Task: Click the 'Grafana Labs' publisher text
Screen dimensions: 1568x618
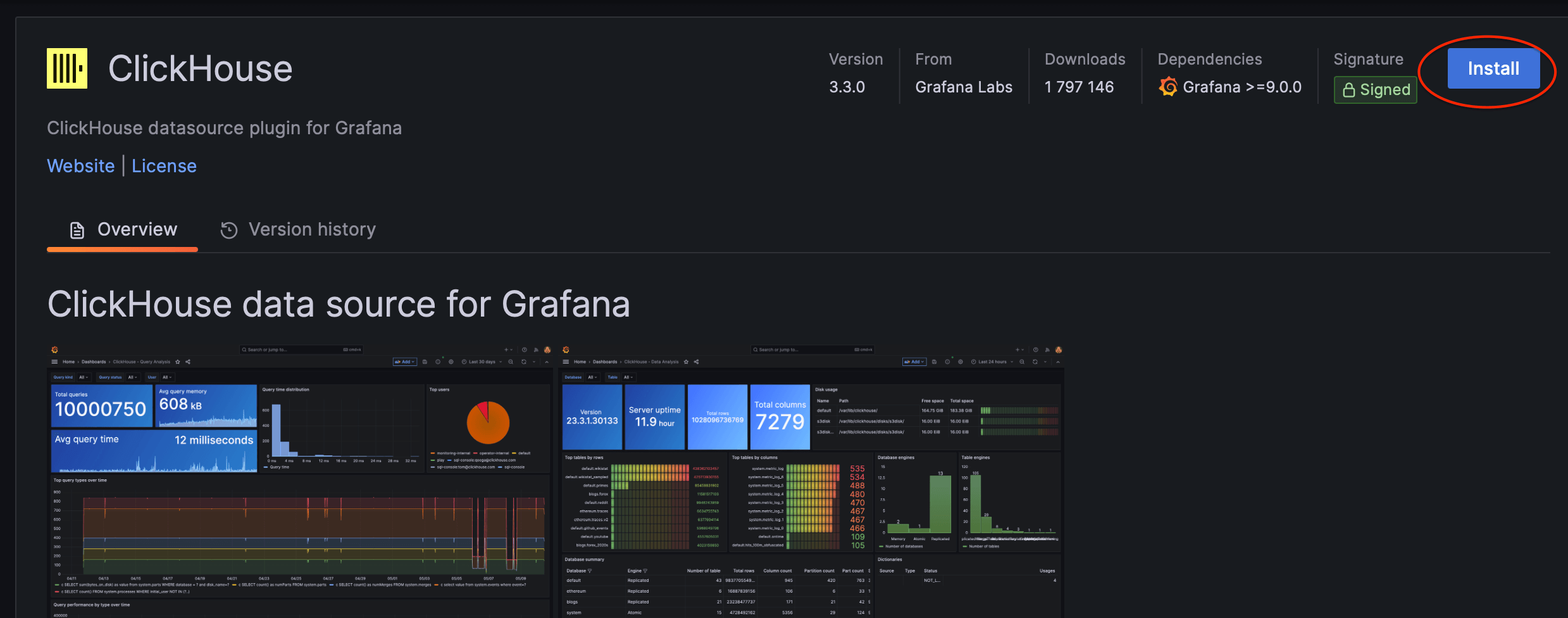Action: tap(964, 87)
